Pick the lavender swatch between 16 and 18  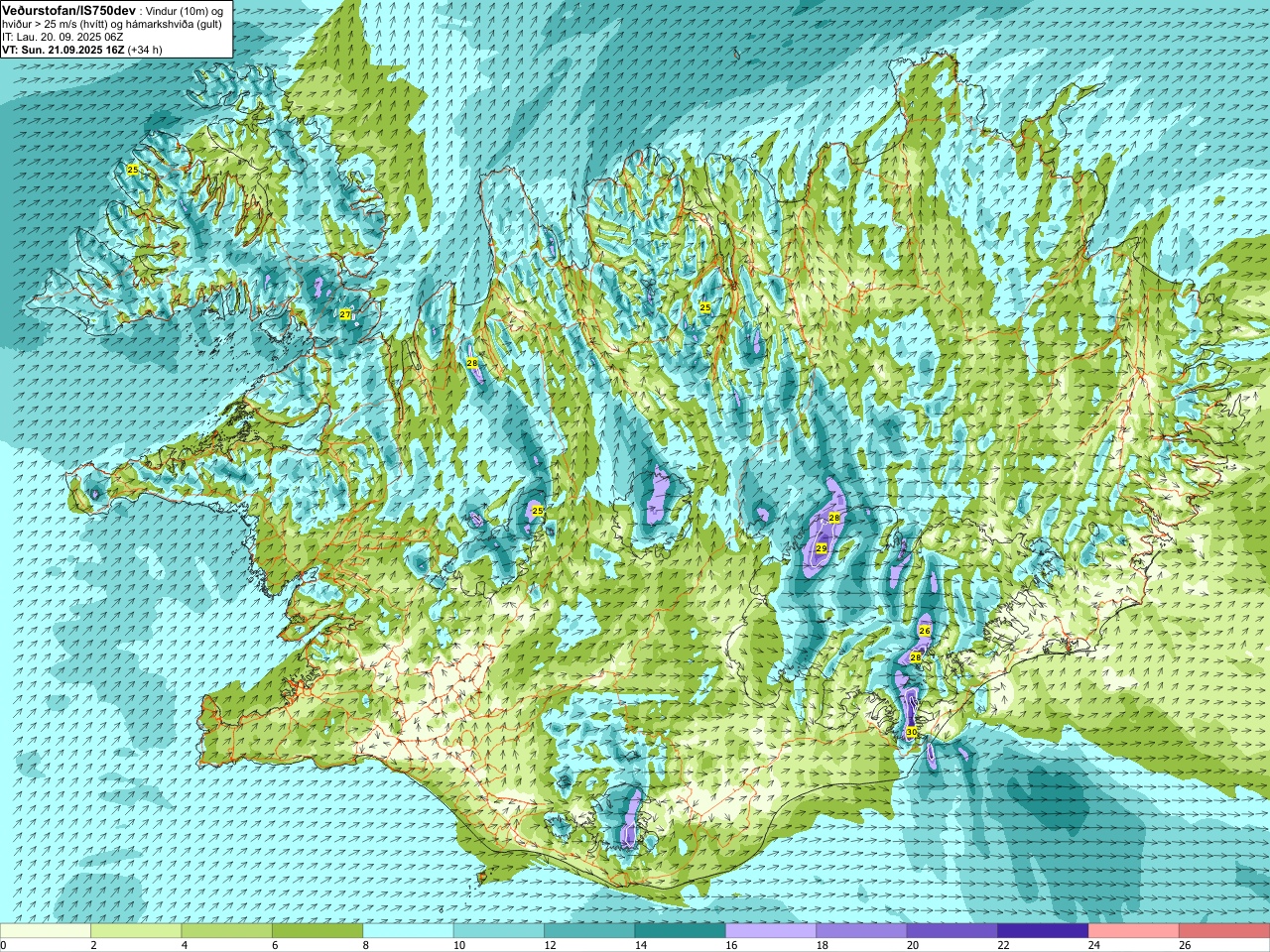pyautogui.click(x=771, y=931)
